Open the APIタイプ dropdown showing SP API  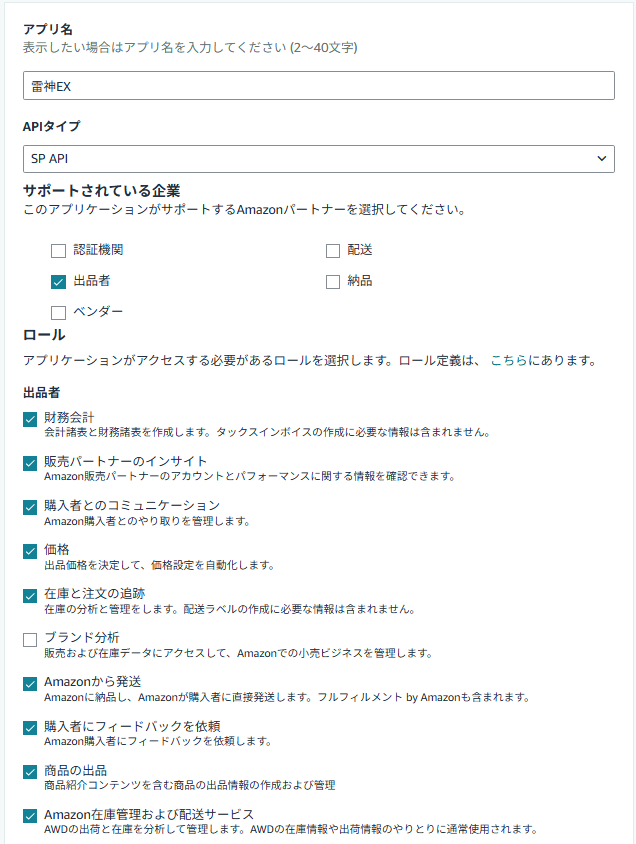[x=319, y=159]
